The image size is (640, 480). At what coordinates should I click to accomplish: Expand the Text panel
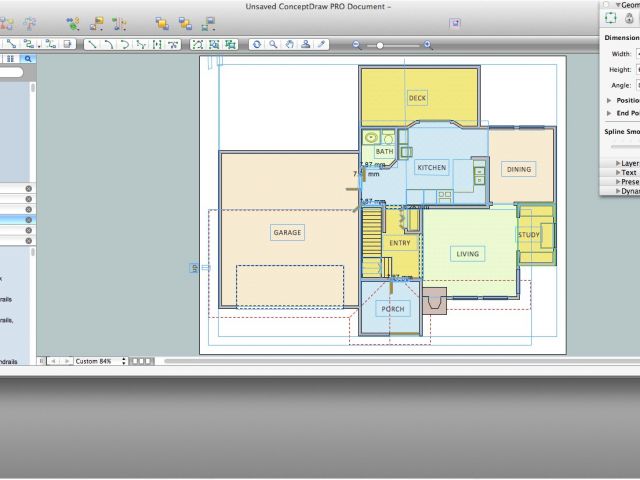(x=617, y=172)
